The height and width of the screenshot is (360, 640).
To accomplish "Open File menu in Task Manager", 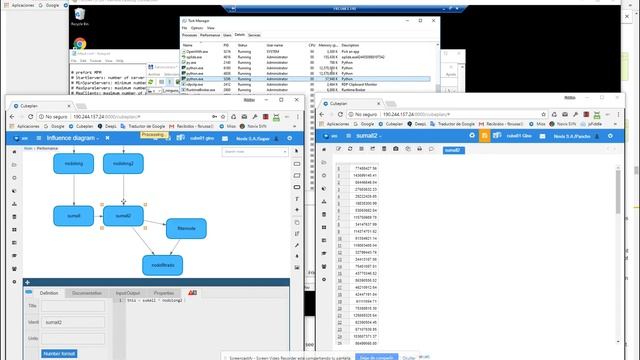I will point(184,28).
